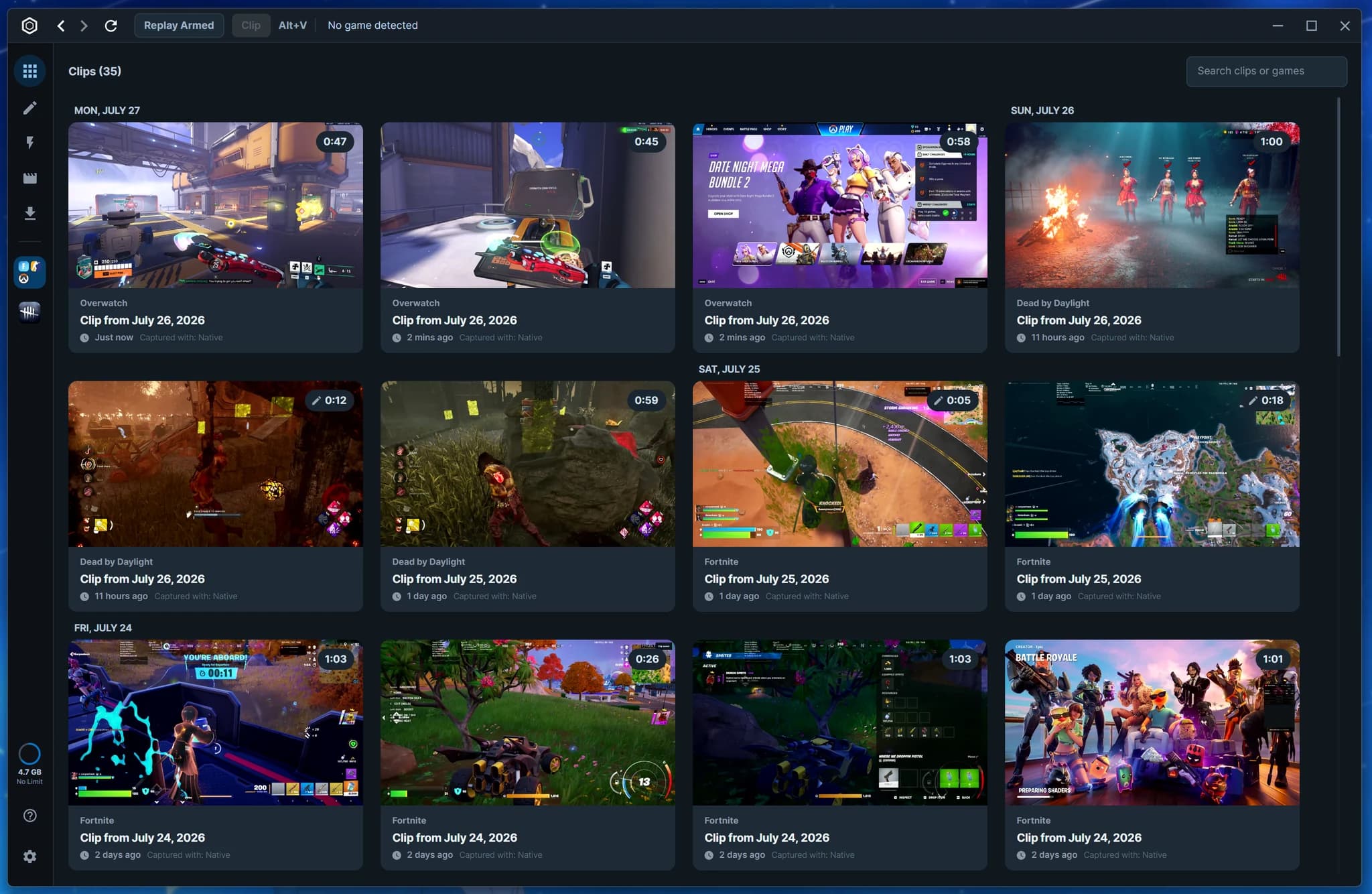Screen dimensions: 1372x894
Task: Click the edited pencil badge on 0:18 clip
Action: 1253,401
